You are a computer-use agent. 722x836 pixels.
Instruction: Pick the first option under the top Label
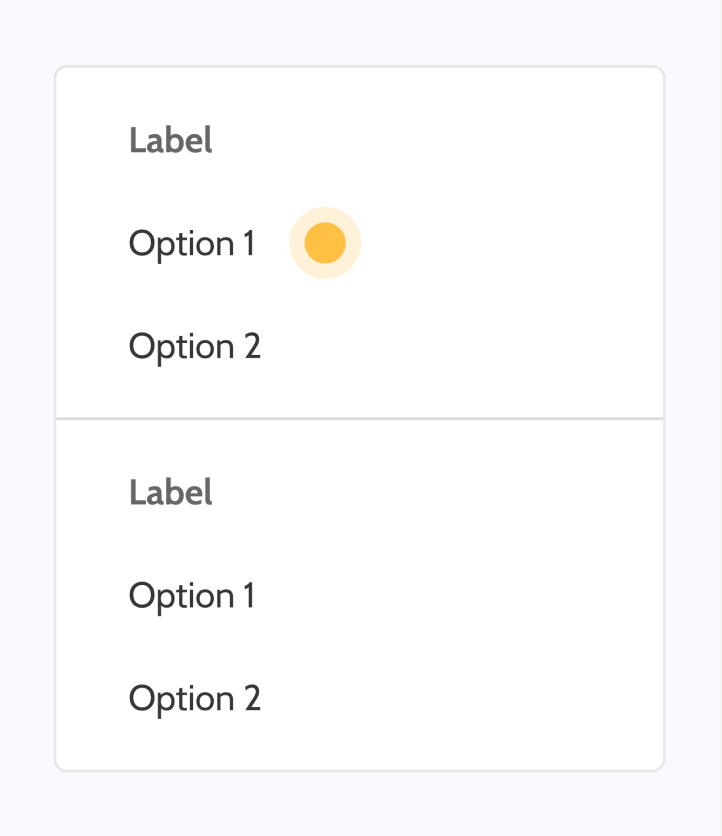tap(192, 244)
